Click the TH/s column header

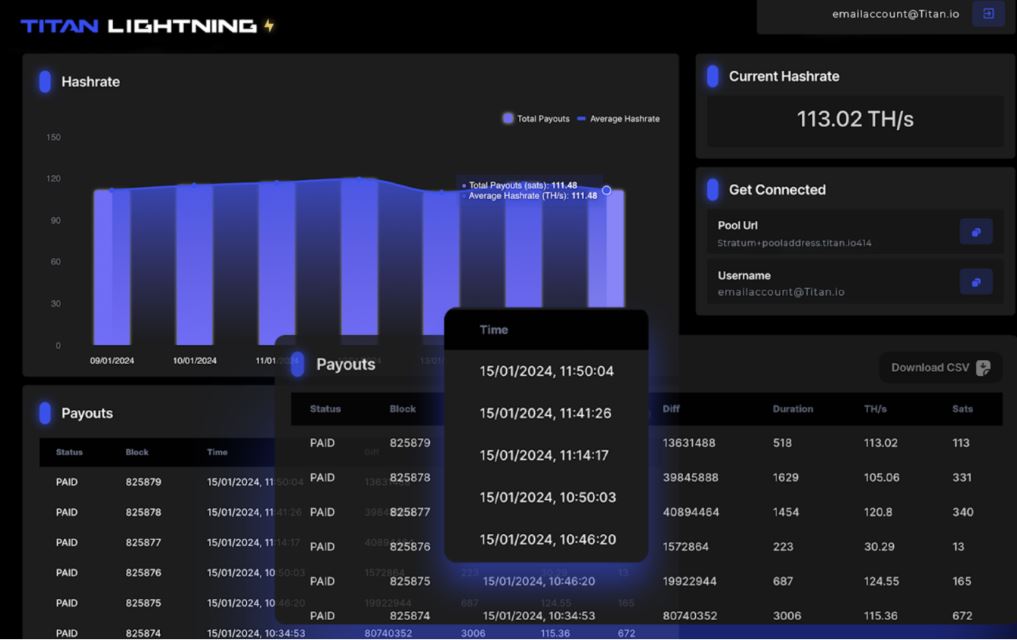[875, 409]
